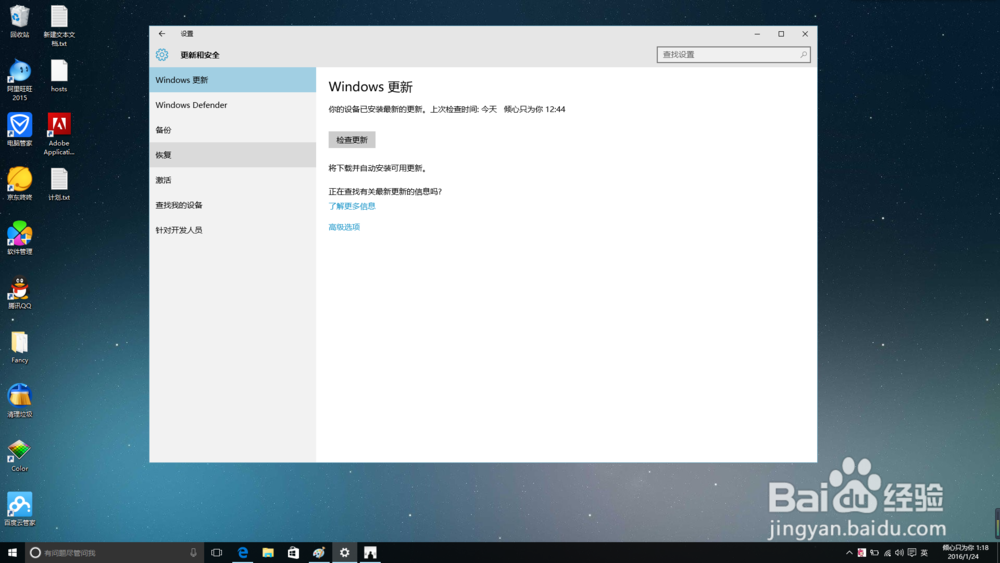
Task: Select Windows Defender in sidebar
Action: click(233, 105)
